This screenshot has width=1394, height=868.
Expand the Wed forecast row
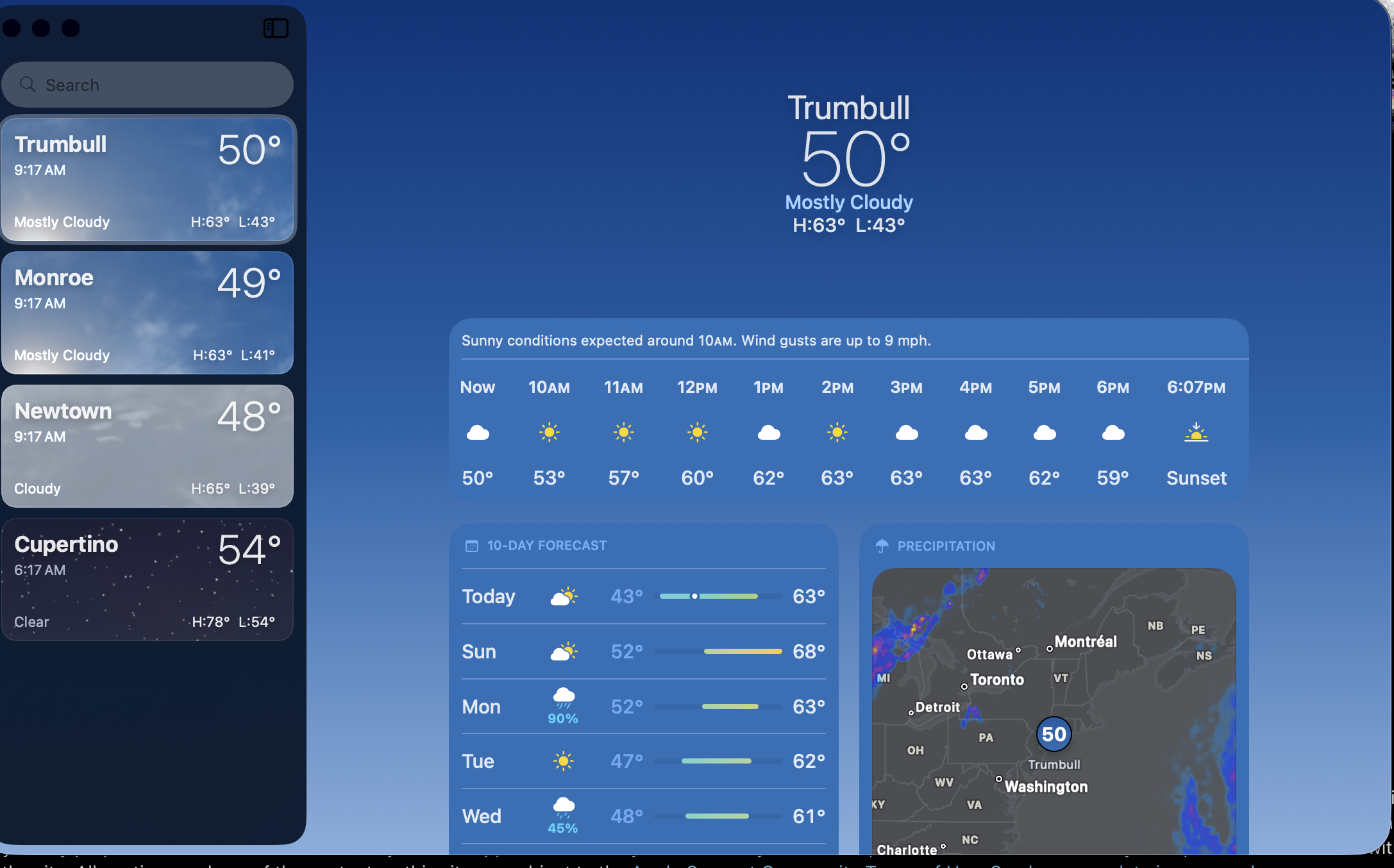click(643, 817)
